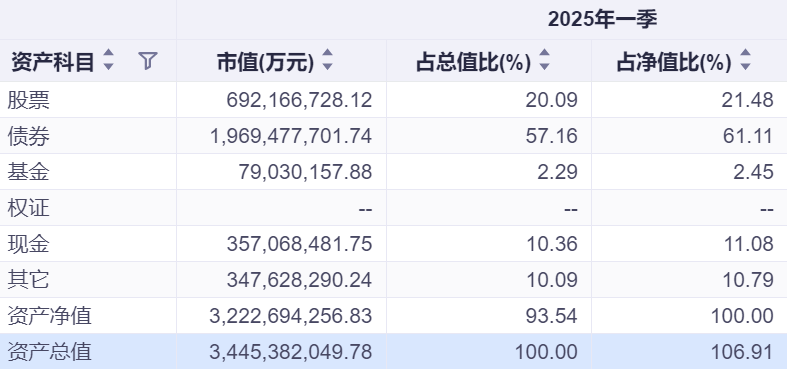Image resolution: width=787 pixels, height=369 pixels.
Task: Click the 10.36 total ratio for 现金
Action: pos(552,244)
